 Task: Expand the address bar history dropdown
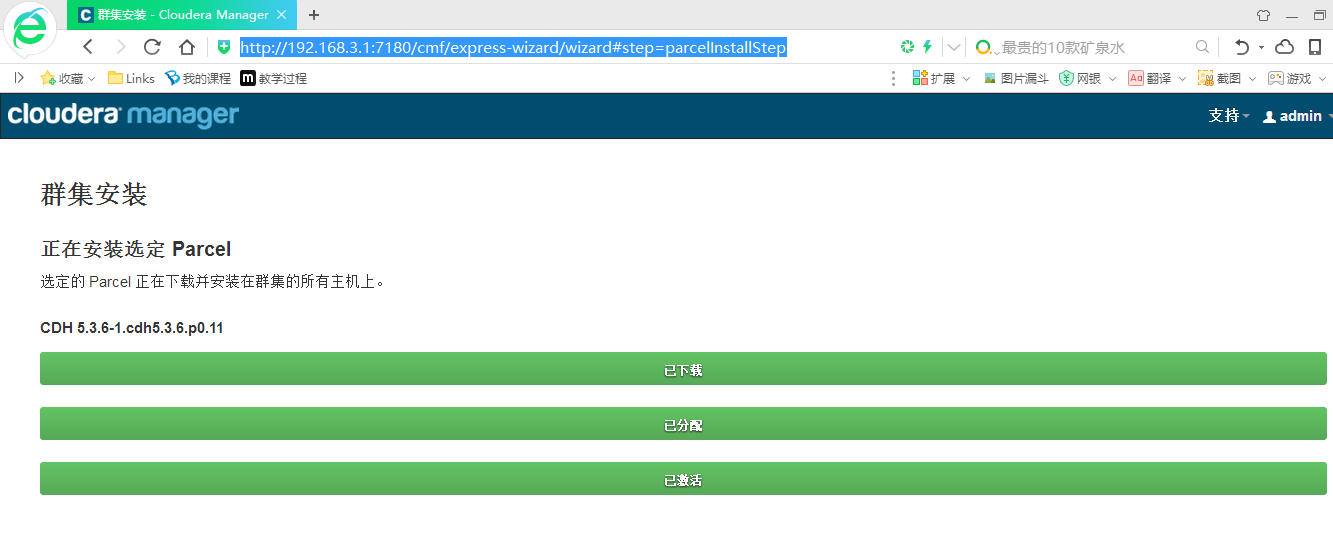click(953, 47)
